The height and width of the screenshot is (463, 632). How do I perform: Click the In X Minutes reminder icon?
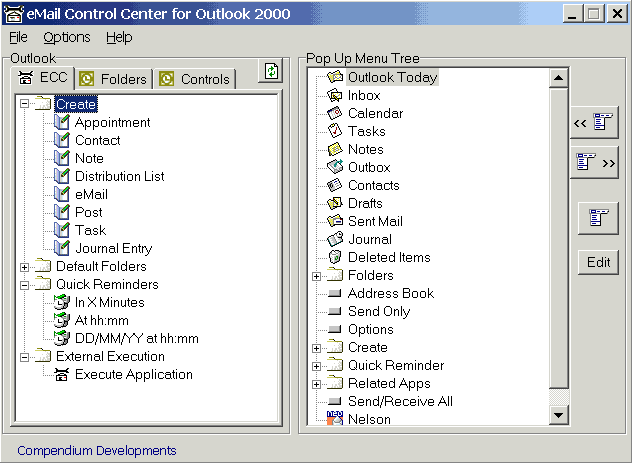click(x=62, y=302)
